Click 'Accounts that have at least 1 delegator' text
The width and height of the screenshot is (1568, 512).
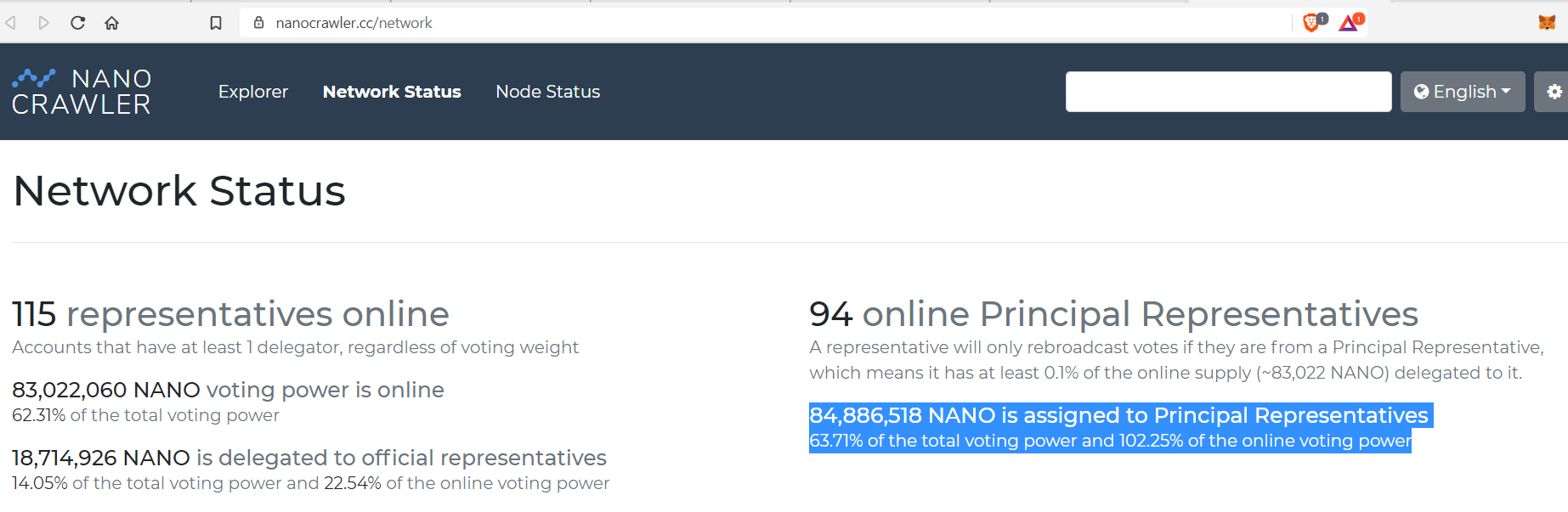pyautogui.click(x=295, y=347)
